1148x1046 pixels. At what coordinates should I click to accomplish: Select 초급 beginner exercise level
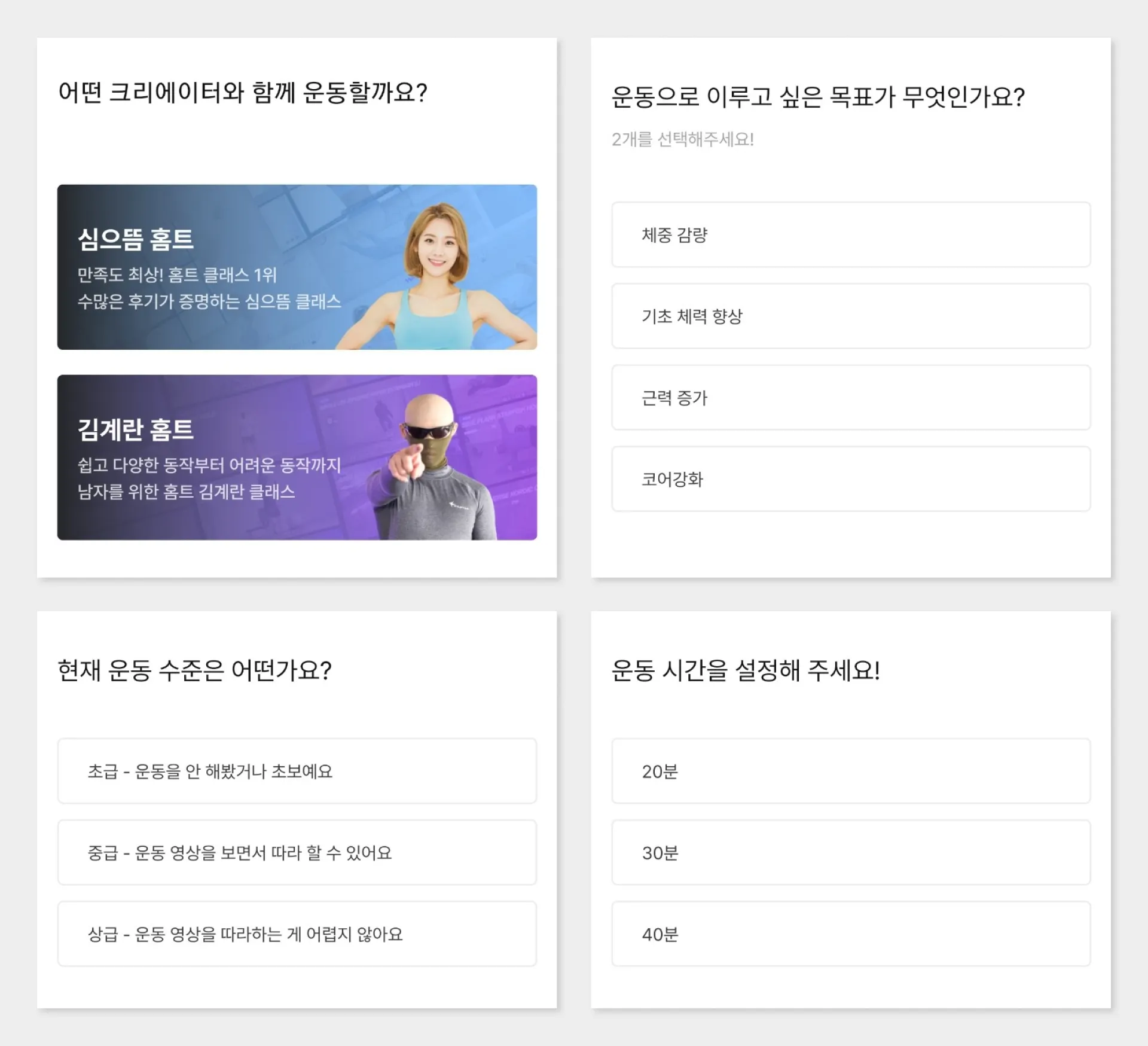[x=297, y=771]
